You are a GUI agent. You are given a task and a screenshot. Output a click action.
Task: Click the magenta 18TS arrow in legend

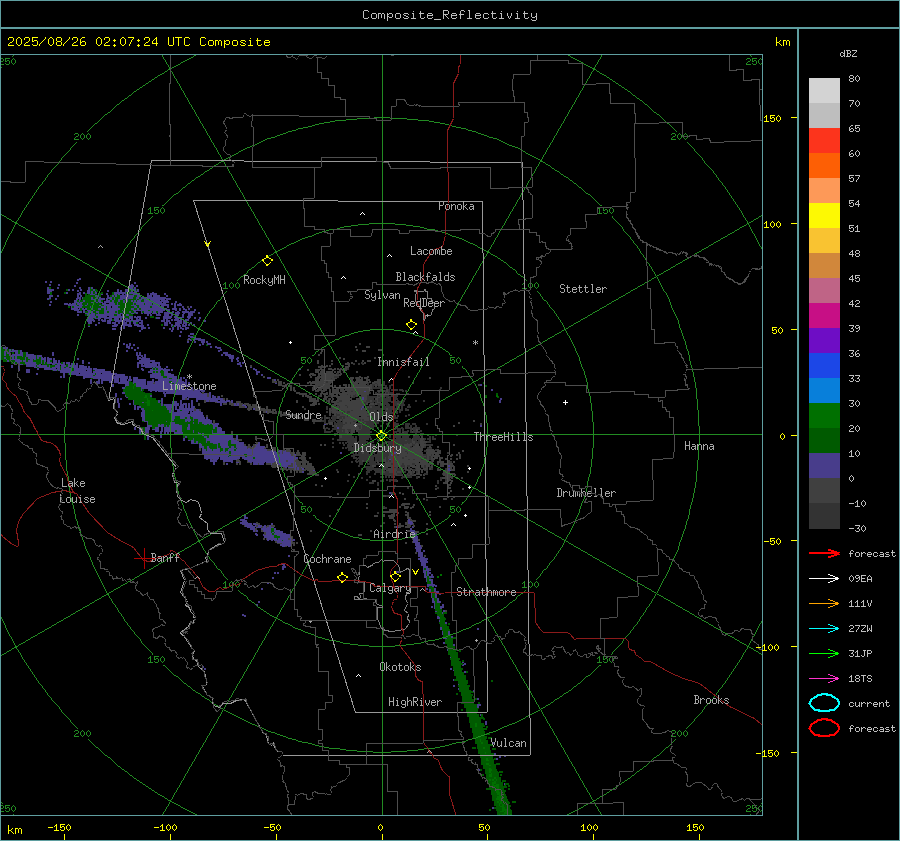(x=825, y=679)
